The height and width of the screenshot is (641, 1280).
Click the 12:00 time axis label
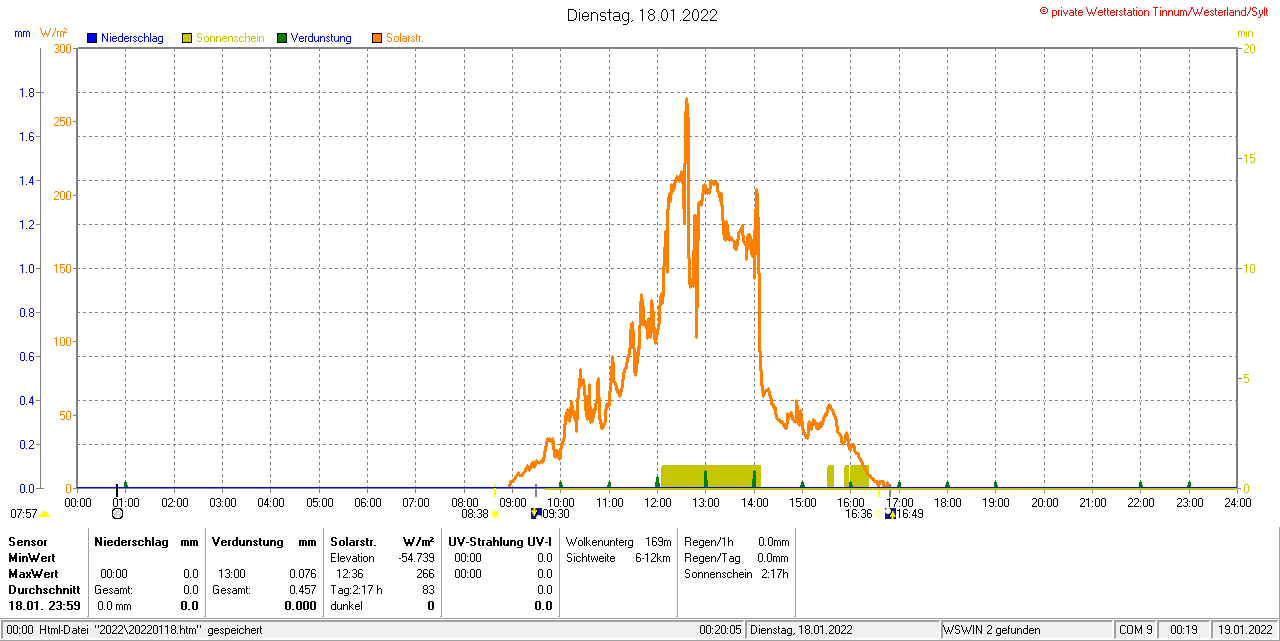658,502
